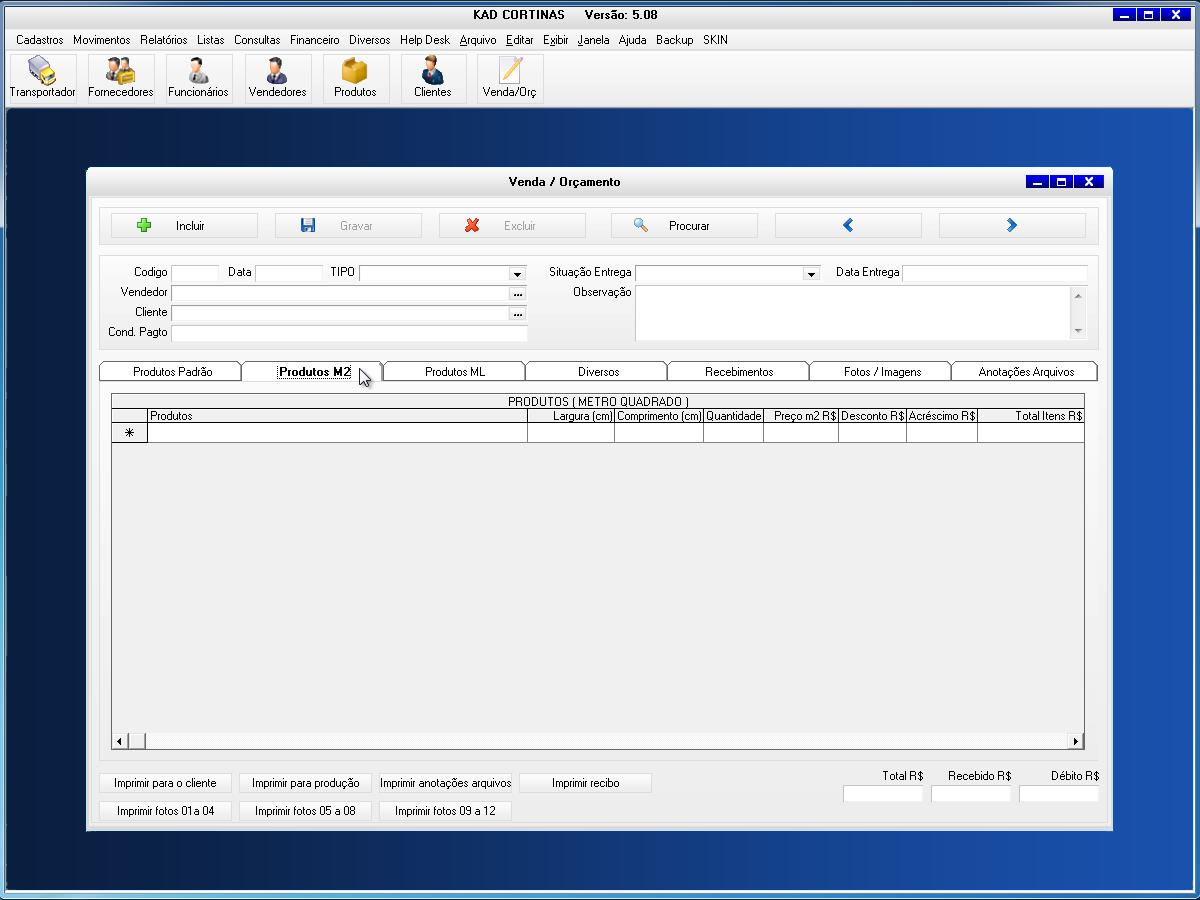Open the Vendedor lookup ellipsis button
The height and width of the screenshot is (900, 1200).
517,294
